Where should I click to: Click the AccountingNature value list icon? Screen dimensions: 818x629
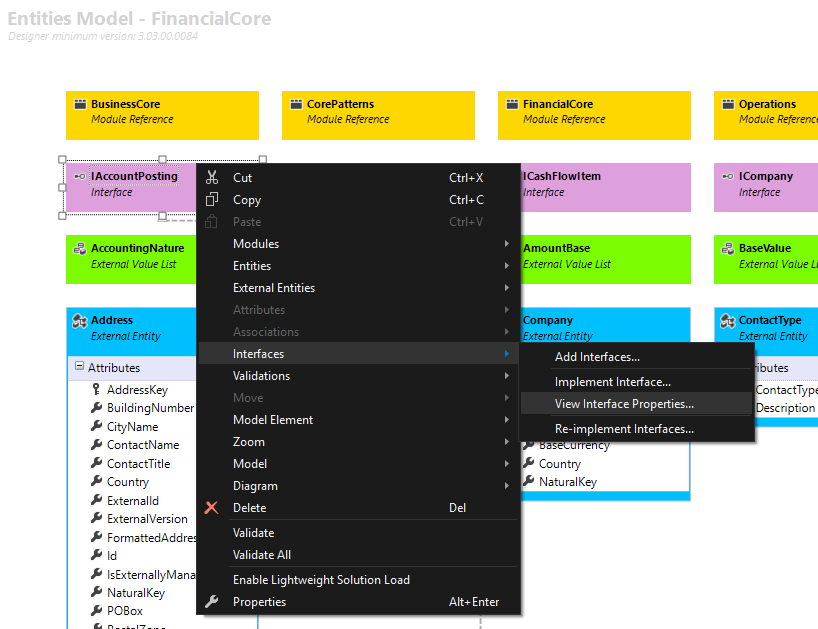pos(80,248)
